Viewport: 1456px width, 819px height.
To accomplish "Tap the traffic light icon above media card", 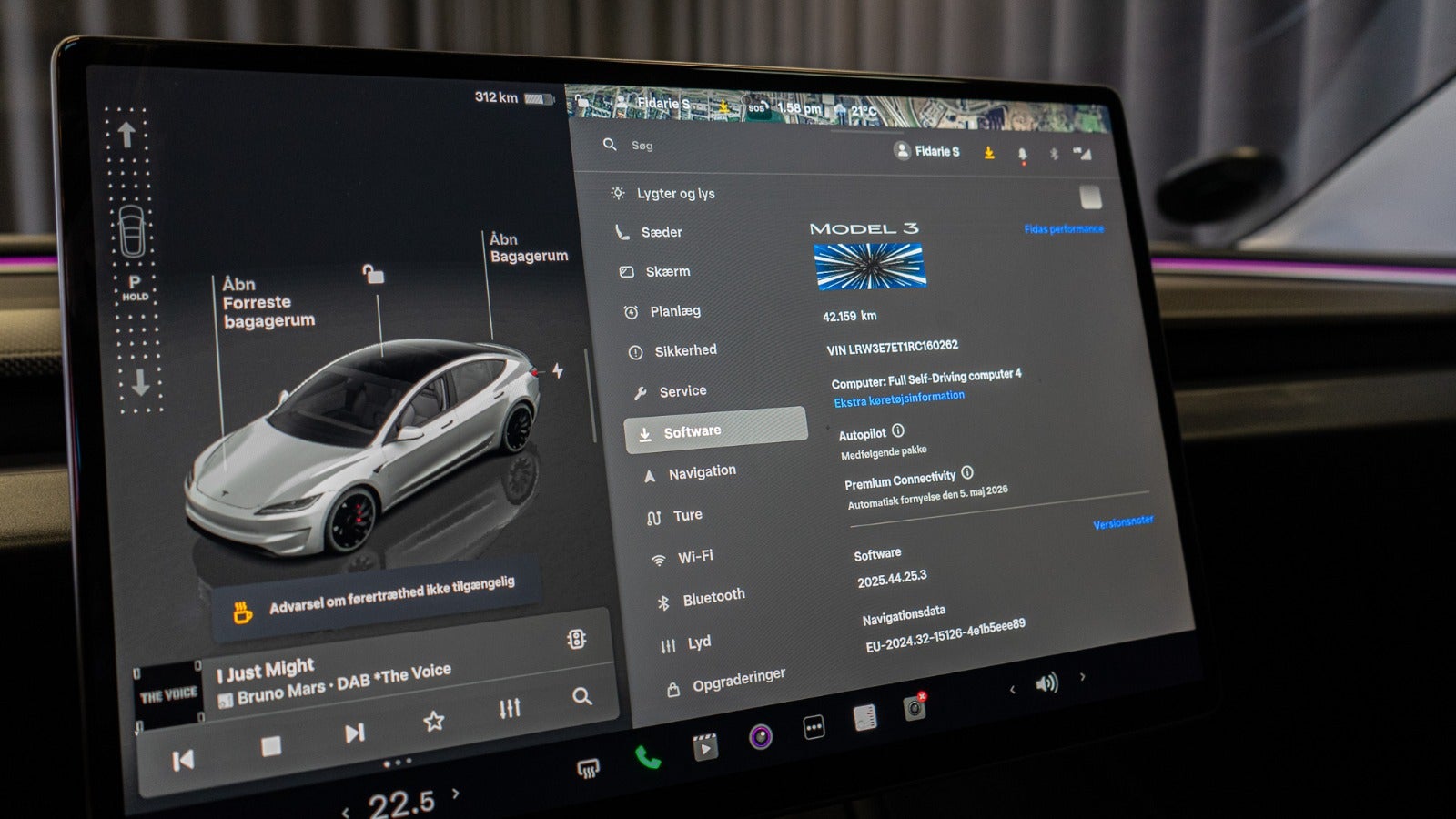I will [576, 639].
